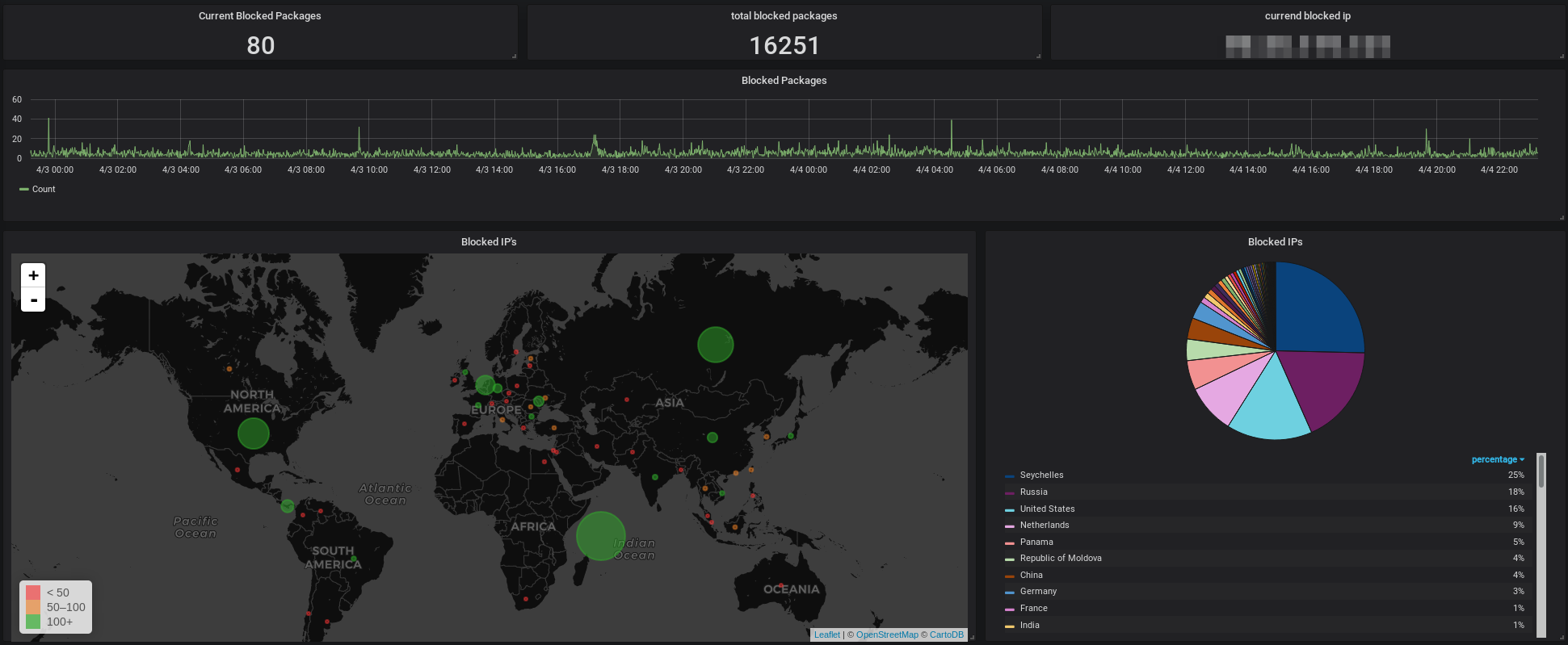Click the green circle near Indian Ocean
The width and height of the screenshot is (1568, 645).
click(x=600, y=536)
